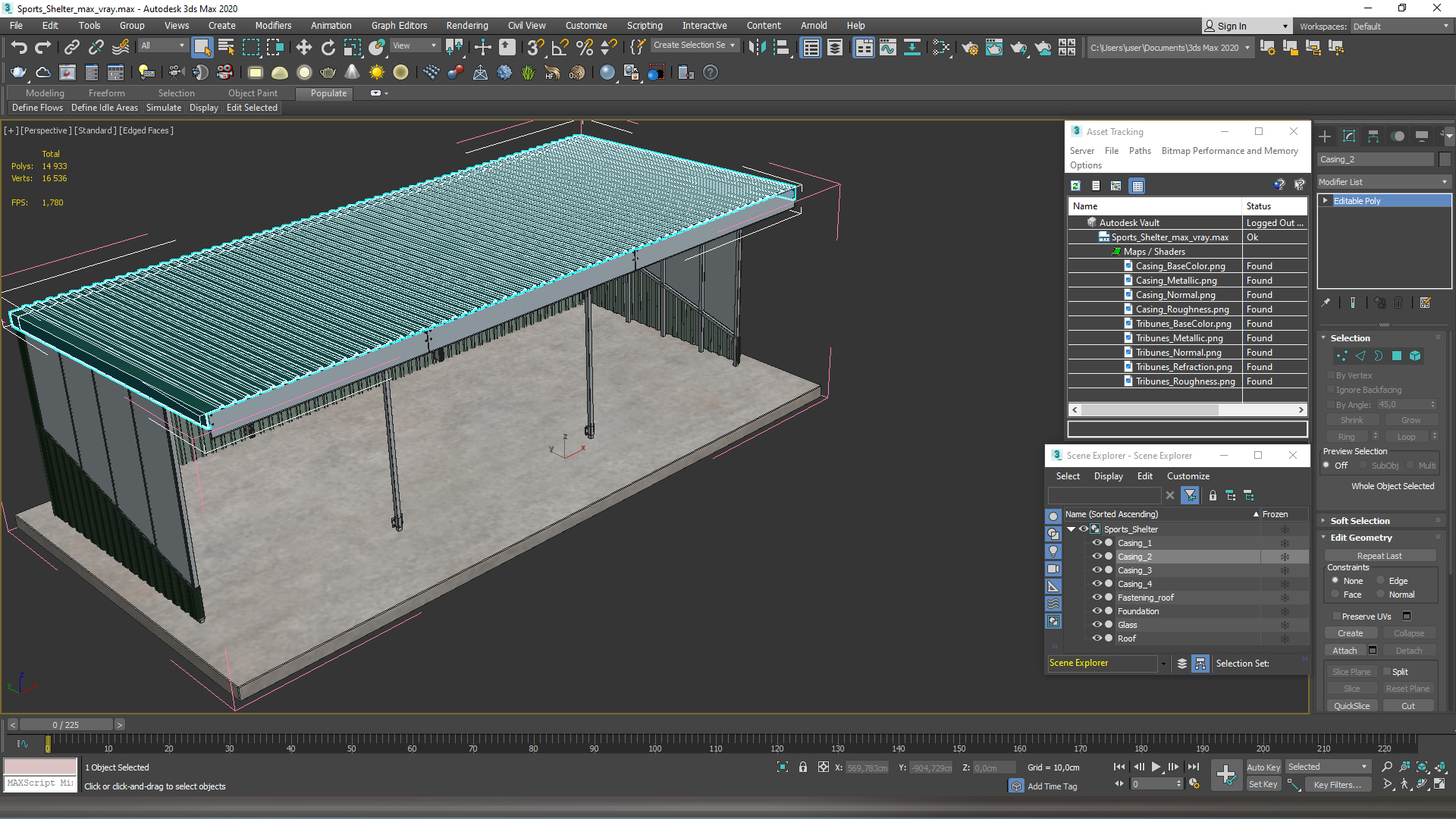Open the Rendering menu
This screenshot has width=1456, height=819.
coord(467,26)
